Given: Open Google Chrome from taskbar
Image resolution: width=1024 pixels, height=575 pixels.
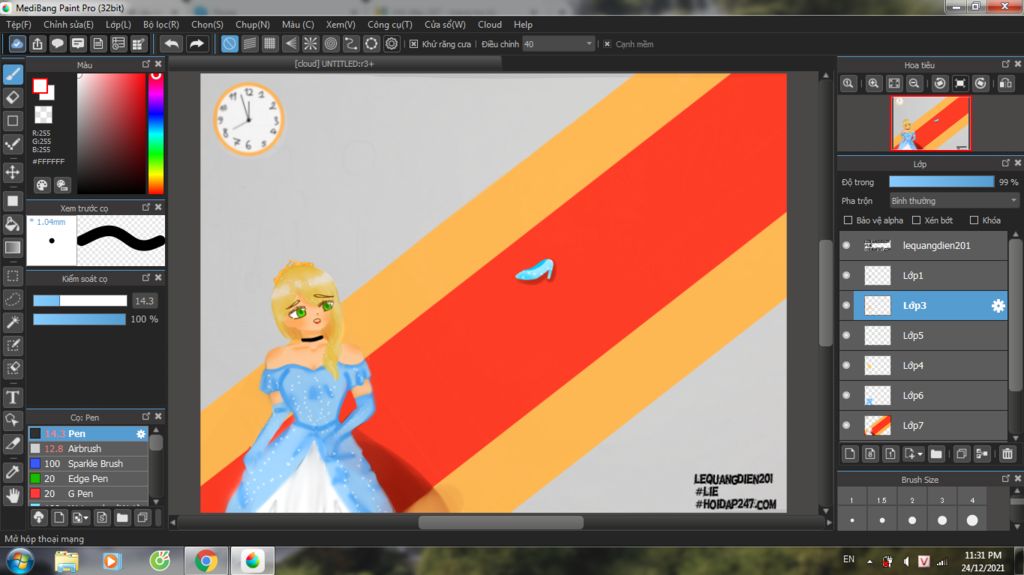Looking at the screenshot, I should click(206, 561).
